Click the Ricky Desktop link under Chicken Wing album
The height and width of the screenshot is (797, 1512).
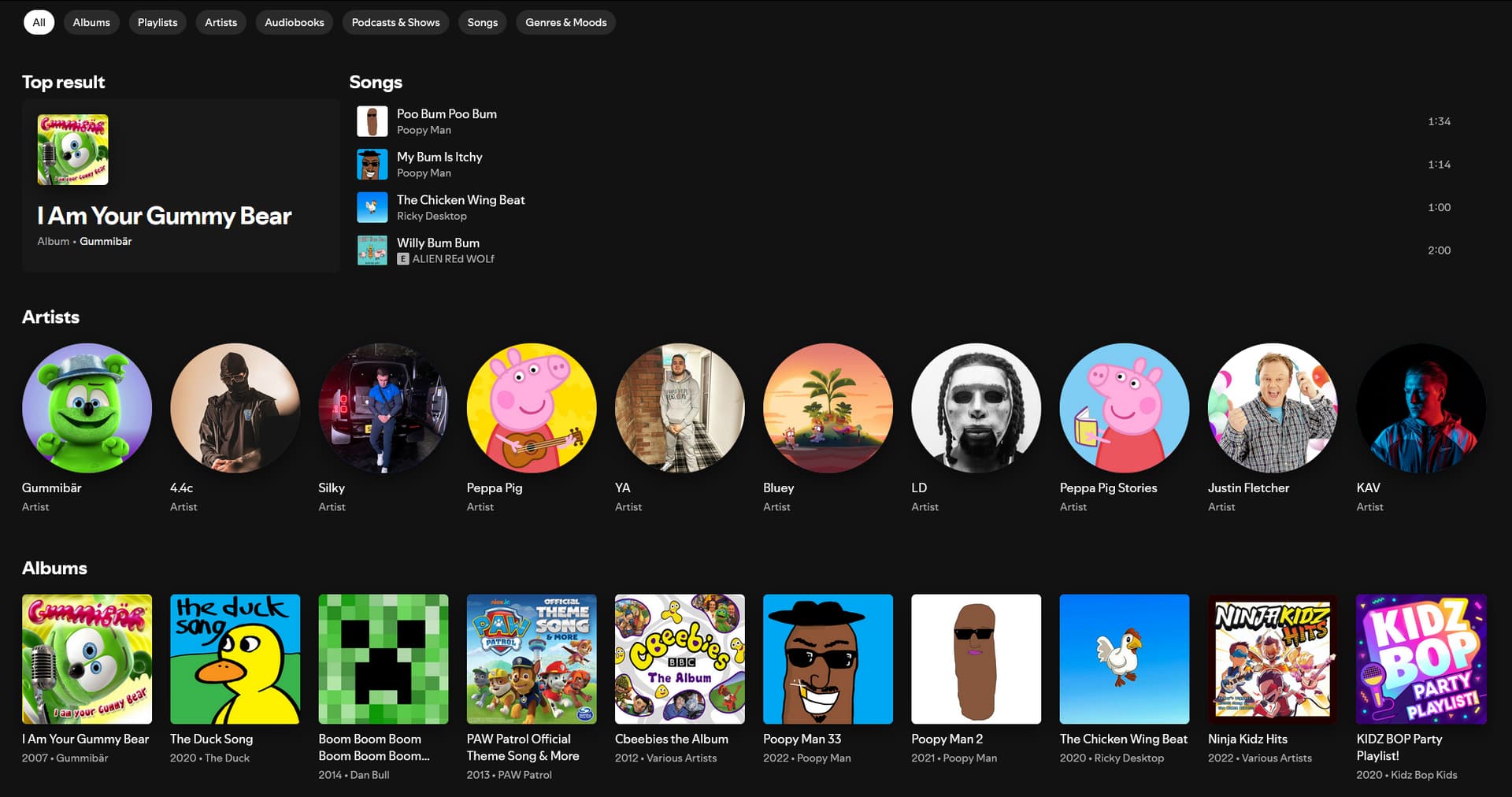1128,758
